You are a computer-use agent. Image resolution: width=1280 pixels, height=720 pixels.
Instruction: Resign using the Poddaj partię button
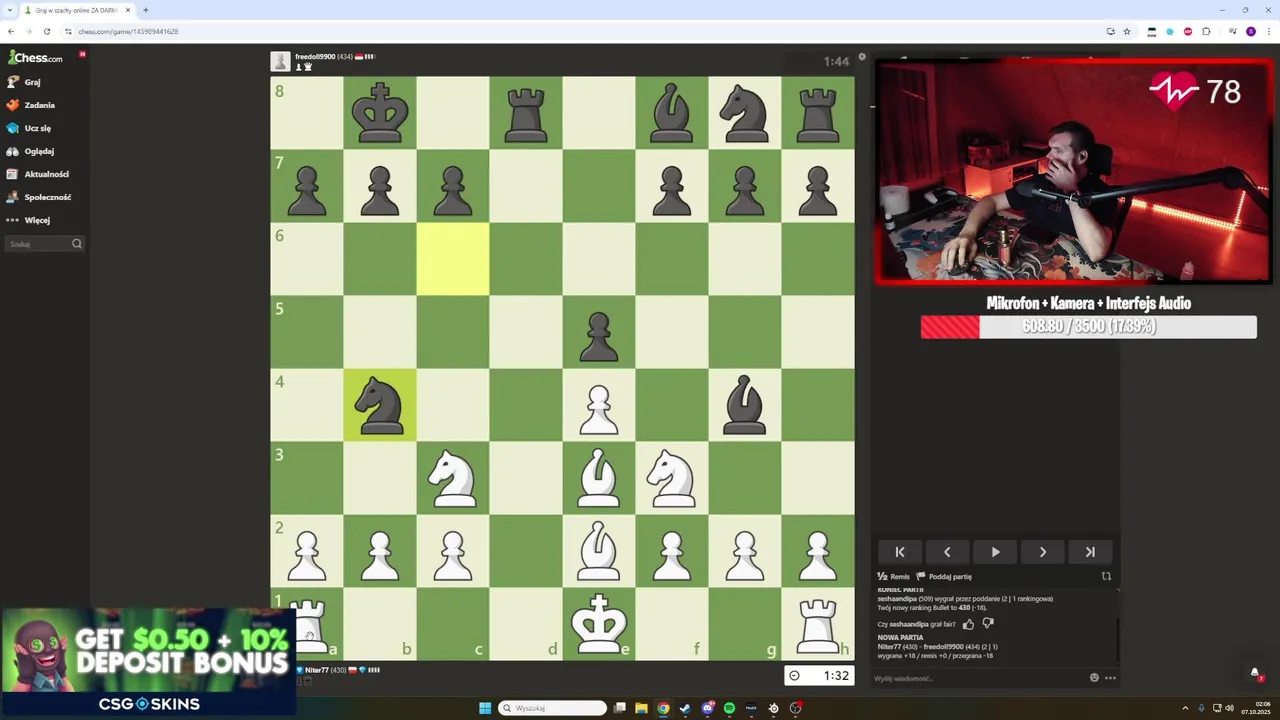pos(944,577)
